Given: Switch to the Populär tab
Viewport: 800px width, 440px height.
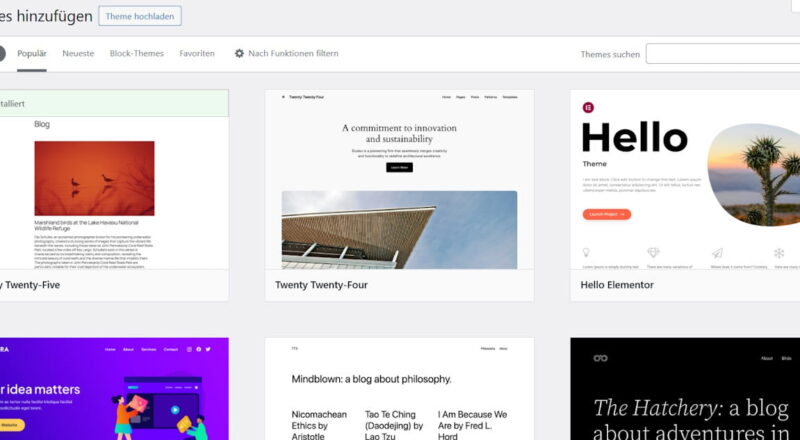Looking at the screenshot, I should [32, 53].
